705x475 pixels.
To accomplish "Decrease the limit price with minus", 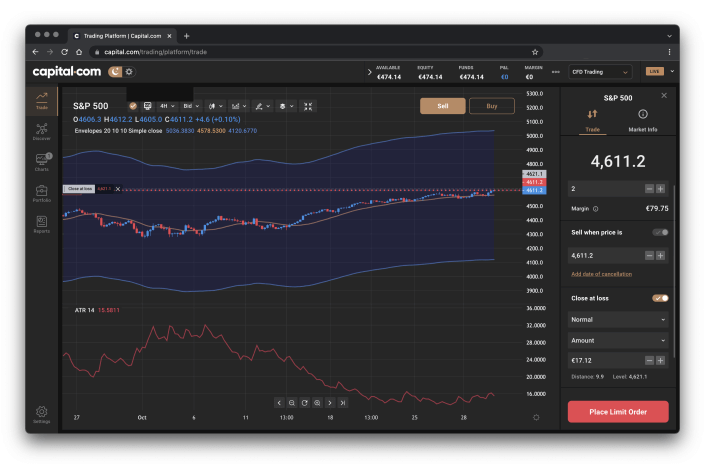I will tap(649, 255).
